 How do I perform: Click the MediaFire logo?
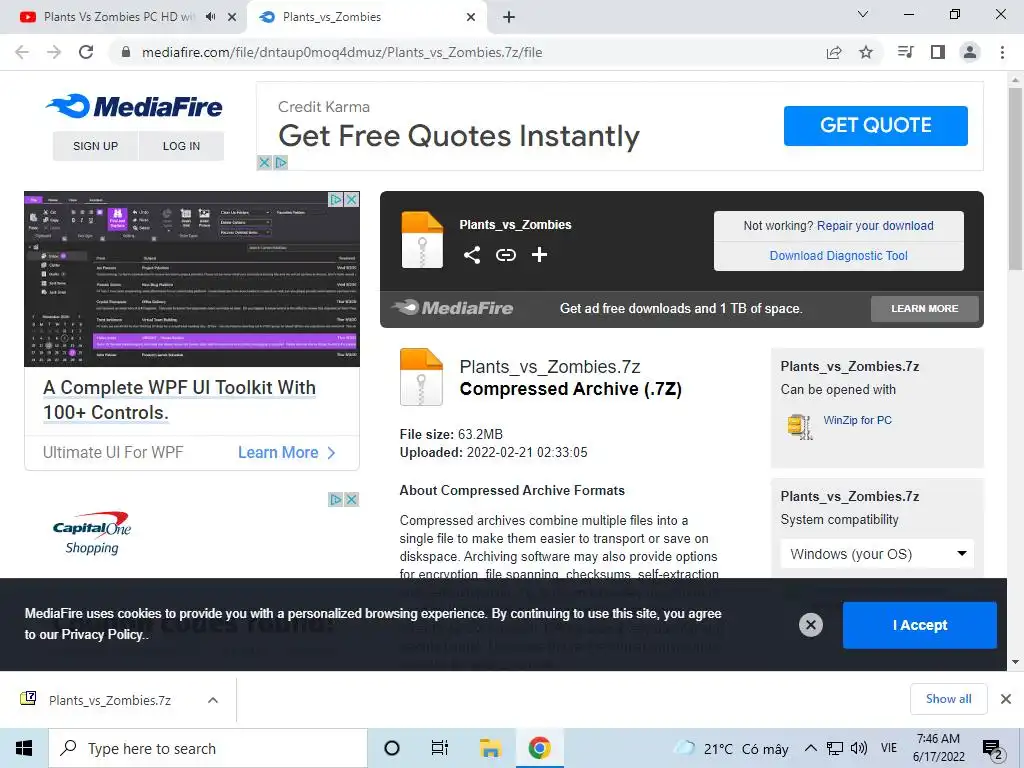135,106
